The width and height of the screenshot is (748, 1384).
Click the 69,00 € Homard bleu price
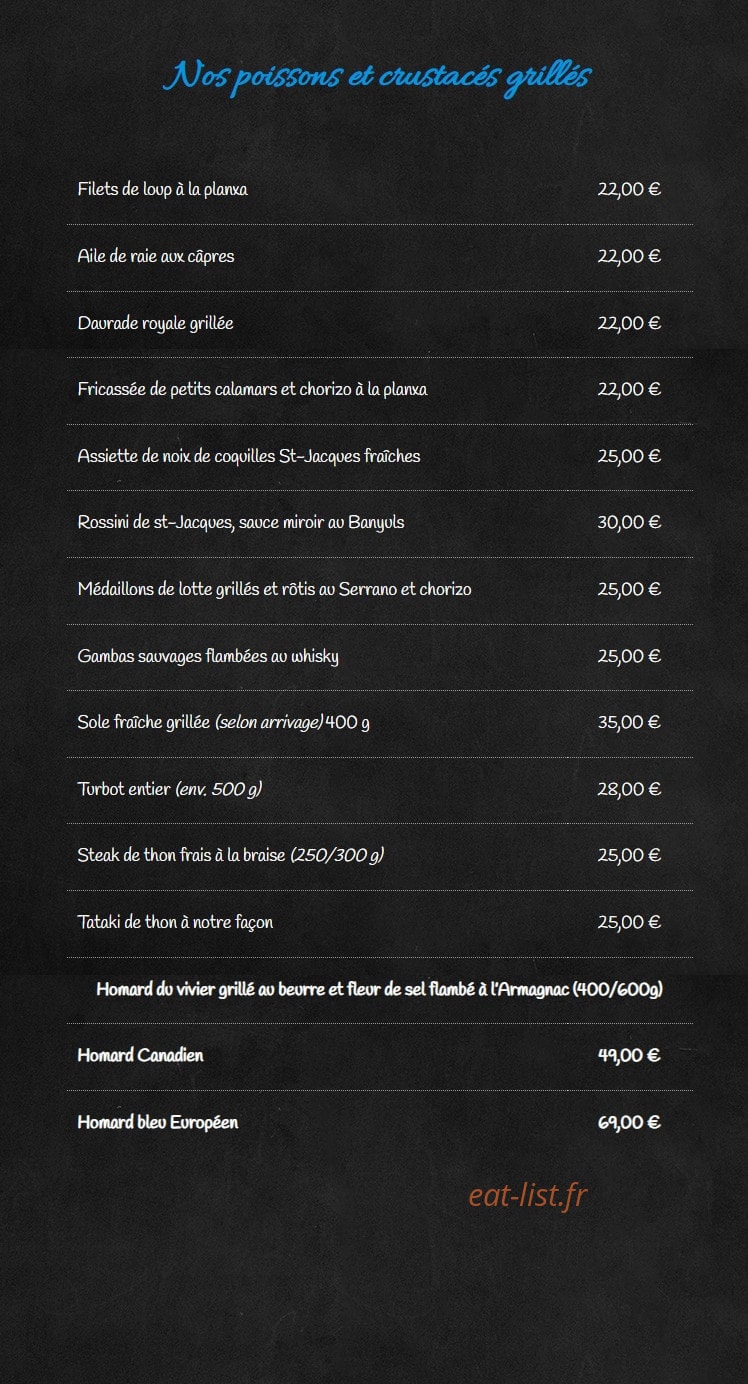tap(629, 1122)
